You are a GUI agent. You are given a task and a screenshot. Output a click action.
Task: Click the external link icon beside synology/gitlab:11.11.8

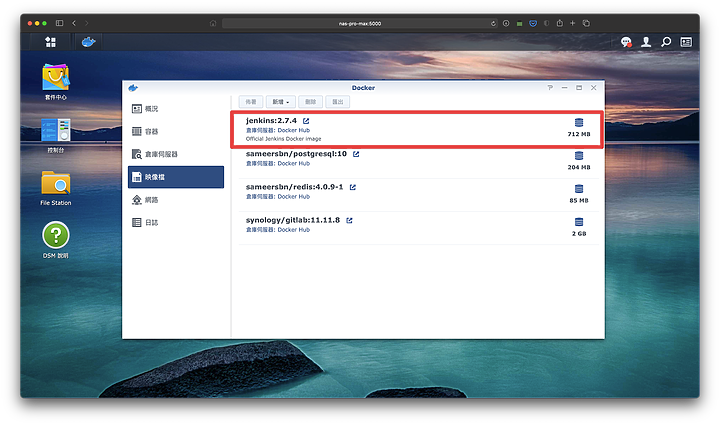(x=349, y=220)
